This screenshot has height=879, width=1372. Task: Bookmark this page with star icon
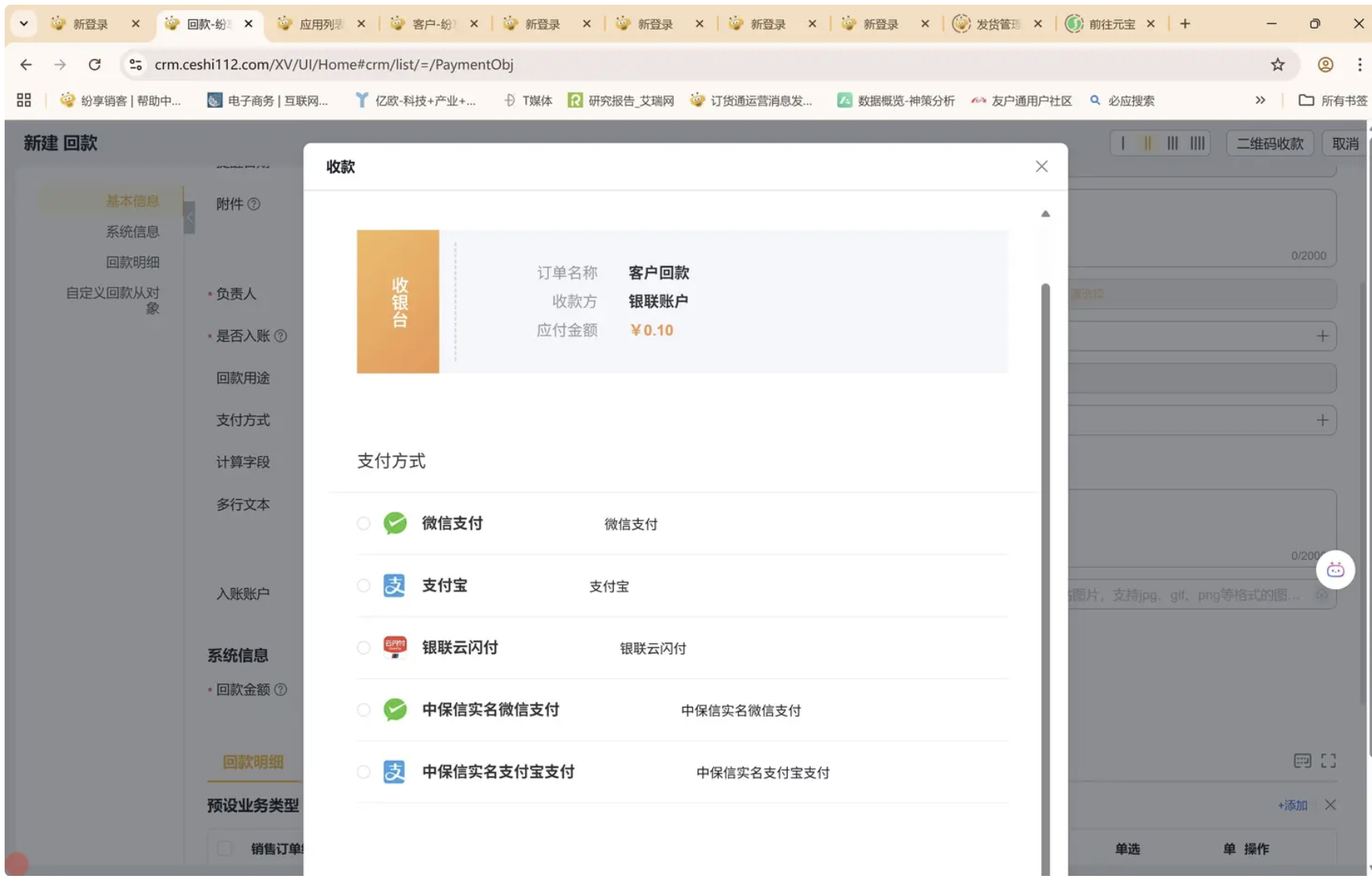tap(1277, 64)
